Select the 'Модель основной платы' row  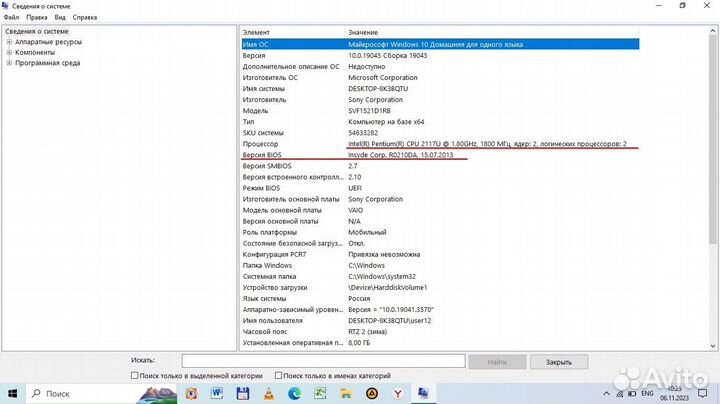440,210
